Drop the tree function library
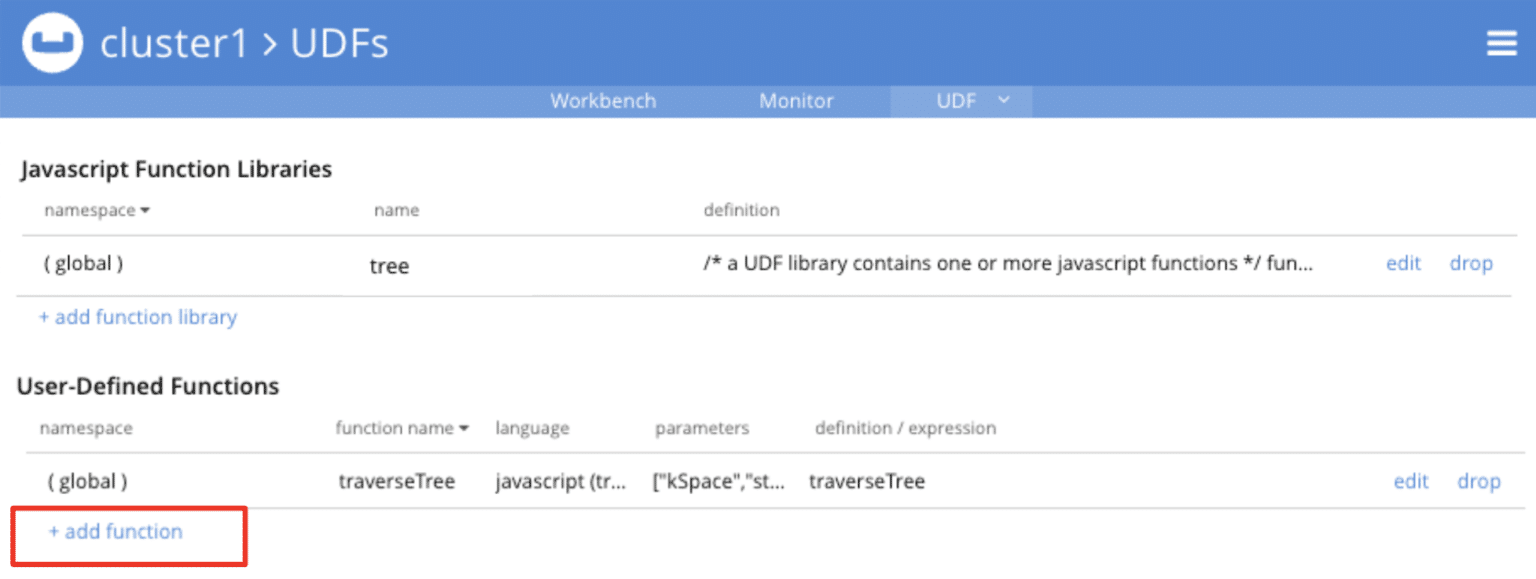 (x=1470, y=263)
